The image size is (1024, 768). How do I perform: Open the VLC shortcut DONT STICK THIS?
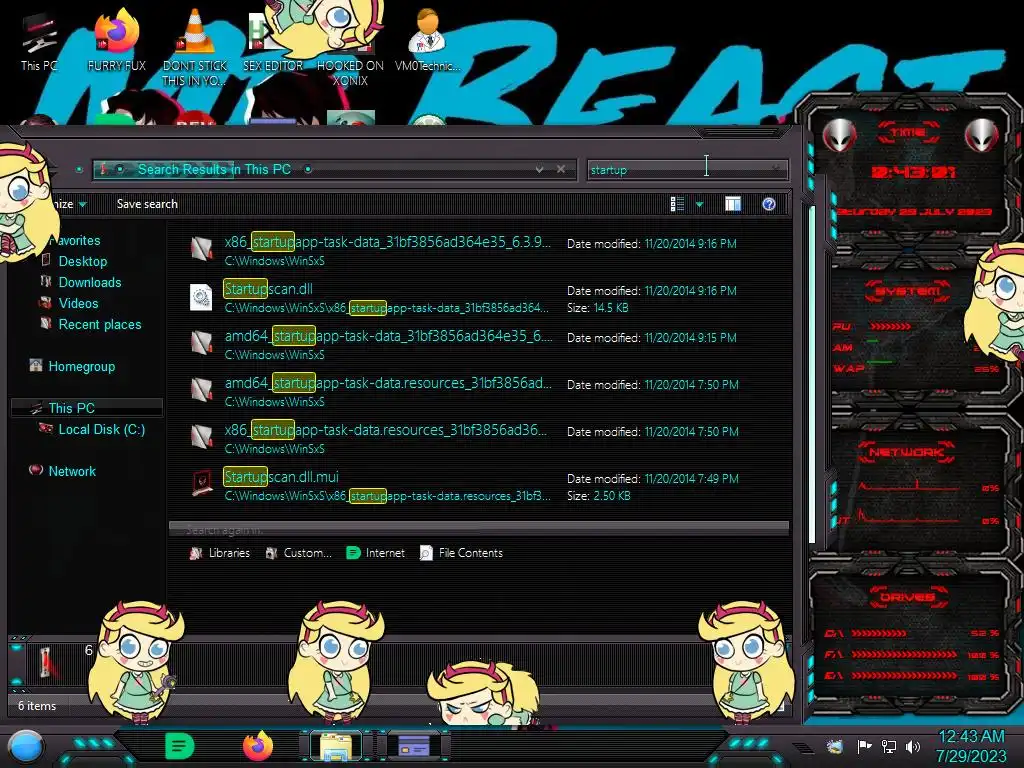point(195,47)
